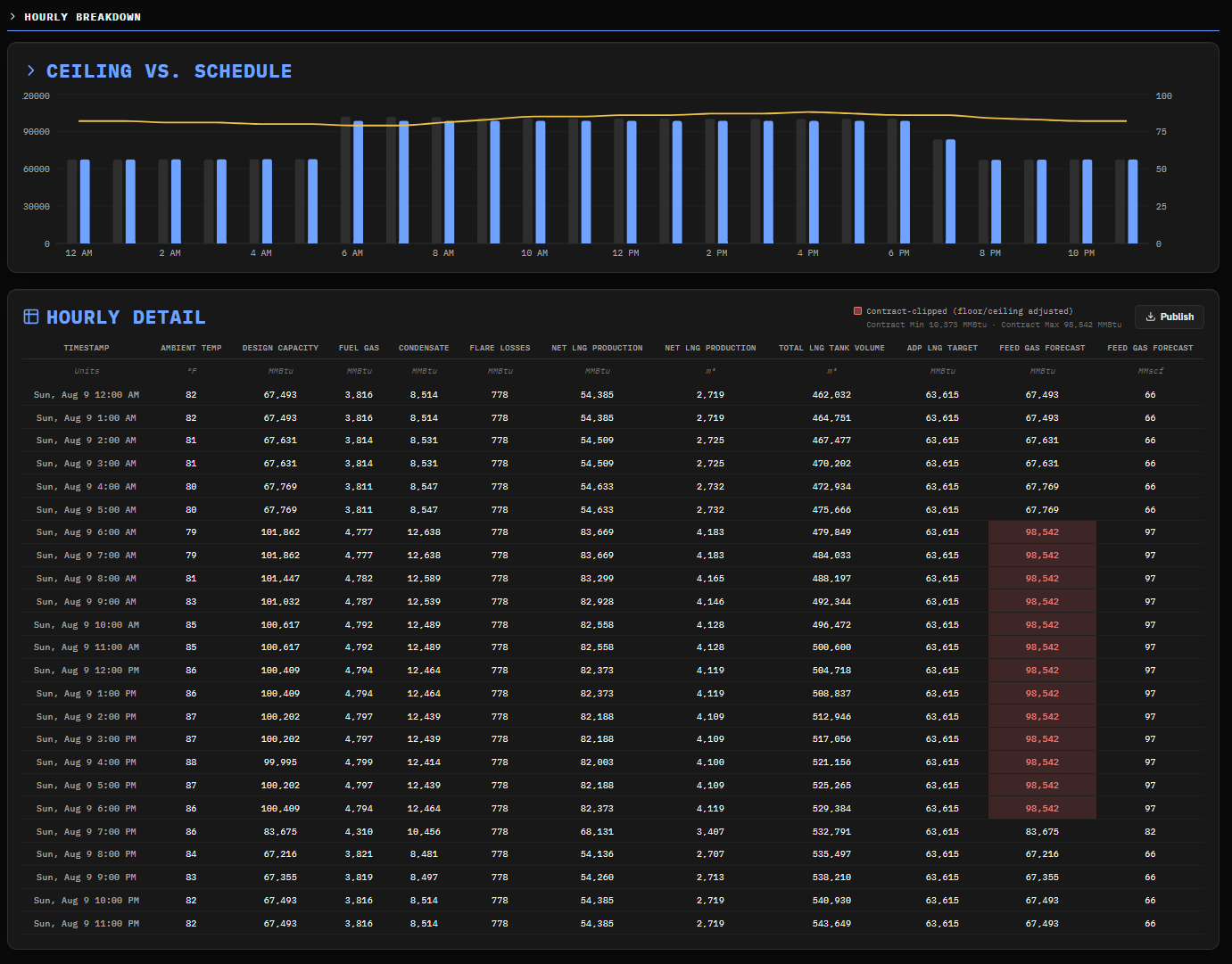
Task: Click the 12 AM label on the chart axis
Action: (79, 253)
